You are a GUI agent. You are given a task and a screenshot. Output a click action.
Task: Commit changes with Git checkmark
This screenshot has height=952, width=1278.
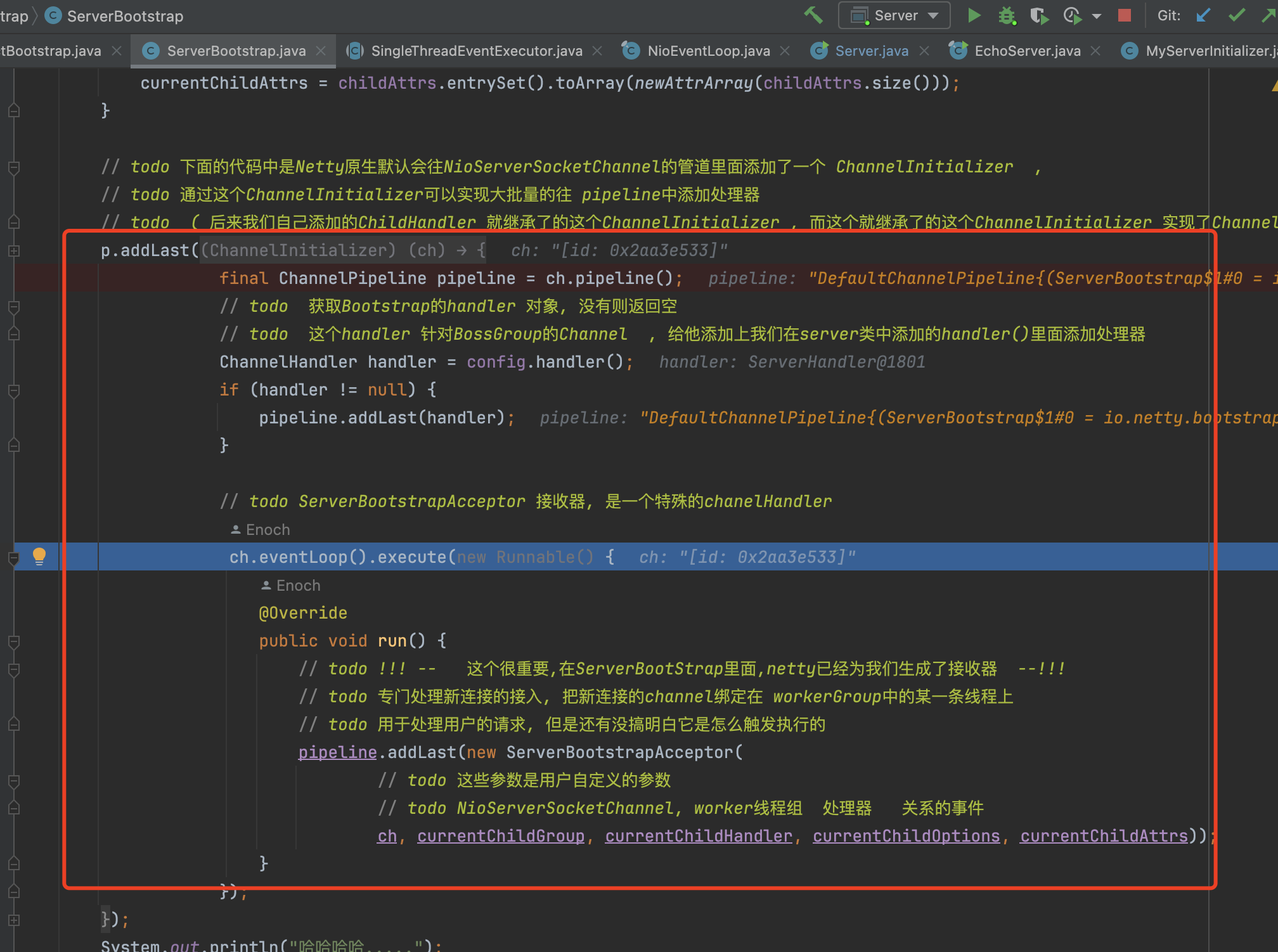(1237, 15)
